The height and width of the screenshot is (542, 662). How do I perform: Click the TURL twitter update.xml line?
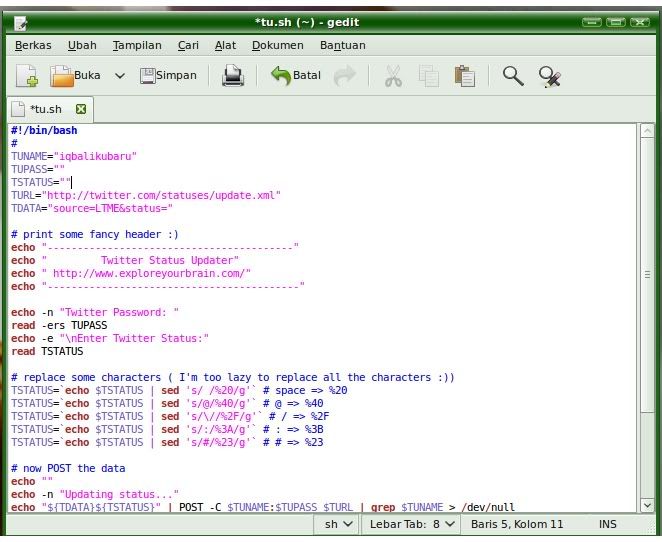click(x=146, y=195)
